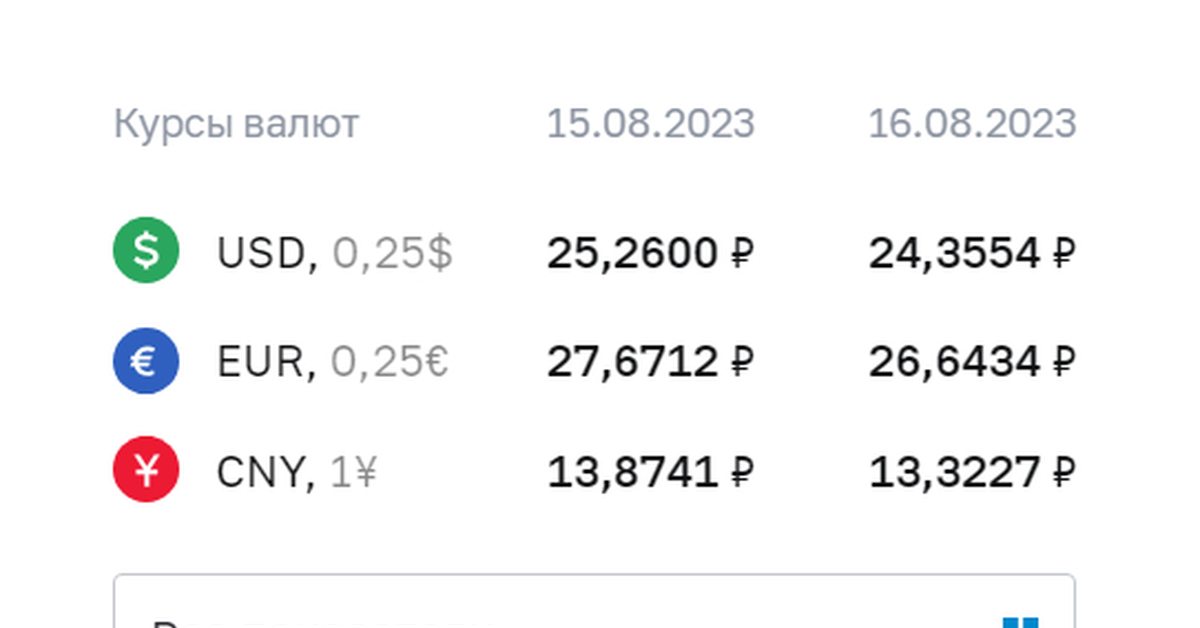The image size is (1200, 628).
Task: Click the ruble sign after 13,3227
Action: click(x=1063, y=472)
